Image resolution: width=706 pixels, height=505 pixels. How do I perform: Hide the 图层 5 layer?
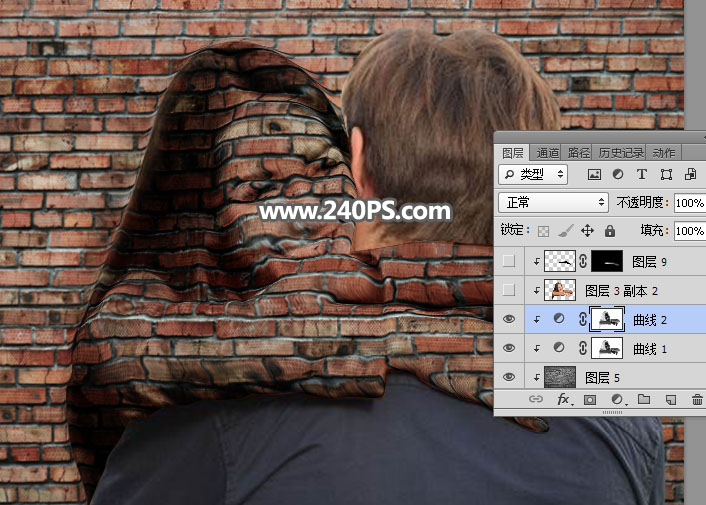coord(509,377)
